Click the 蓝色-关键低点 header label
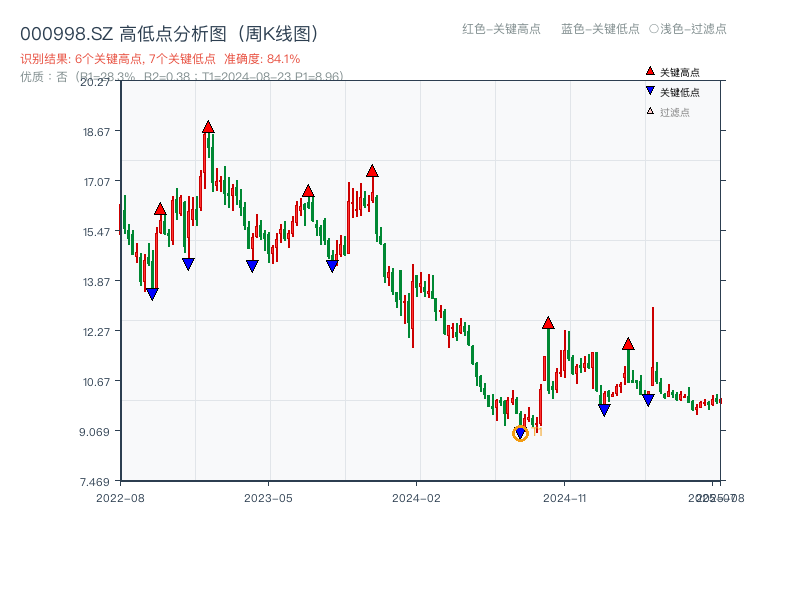 coord(600,29)
